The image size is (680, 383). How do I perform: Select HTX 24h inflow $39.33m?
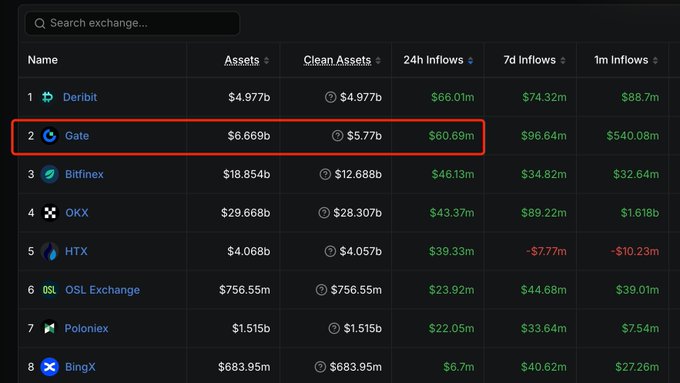tap(451, 251)
